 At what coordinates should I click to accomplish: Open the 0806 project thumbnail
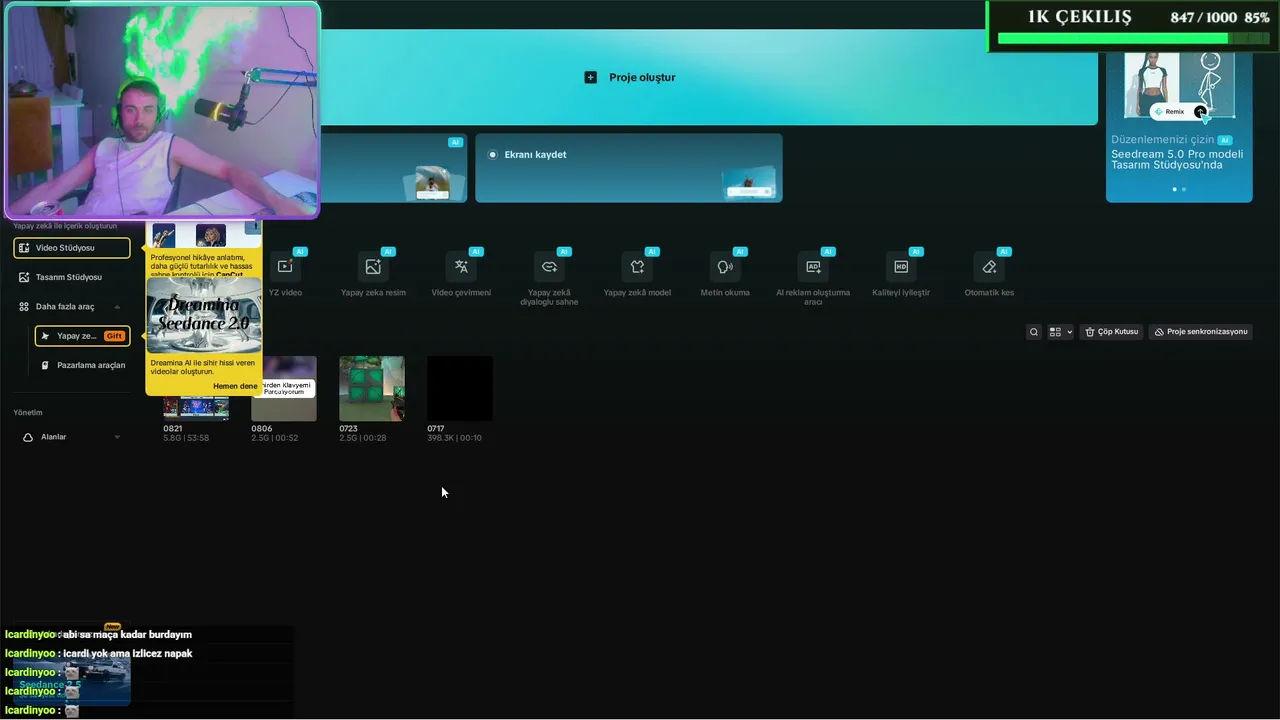point(284,389)
